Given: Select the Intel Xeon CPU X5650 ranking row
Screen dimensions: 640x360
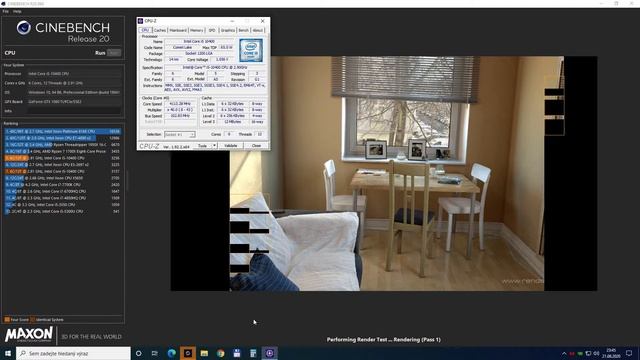Looking at the screenshot, I should click(x=62, y=178).
